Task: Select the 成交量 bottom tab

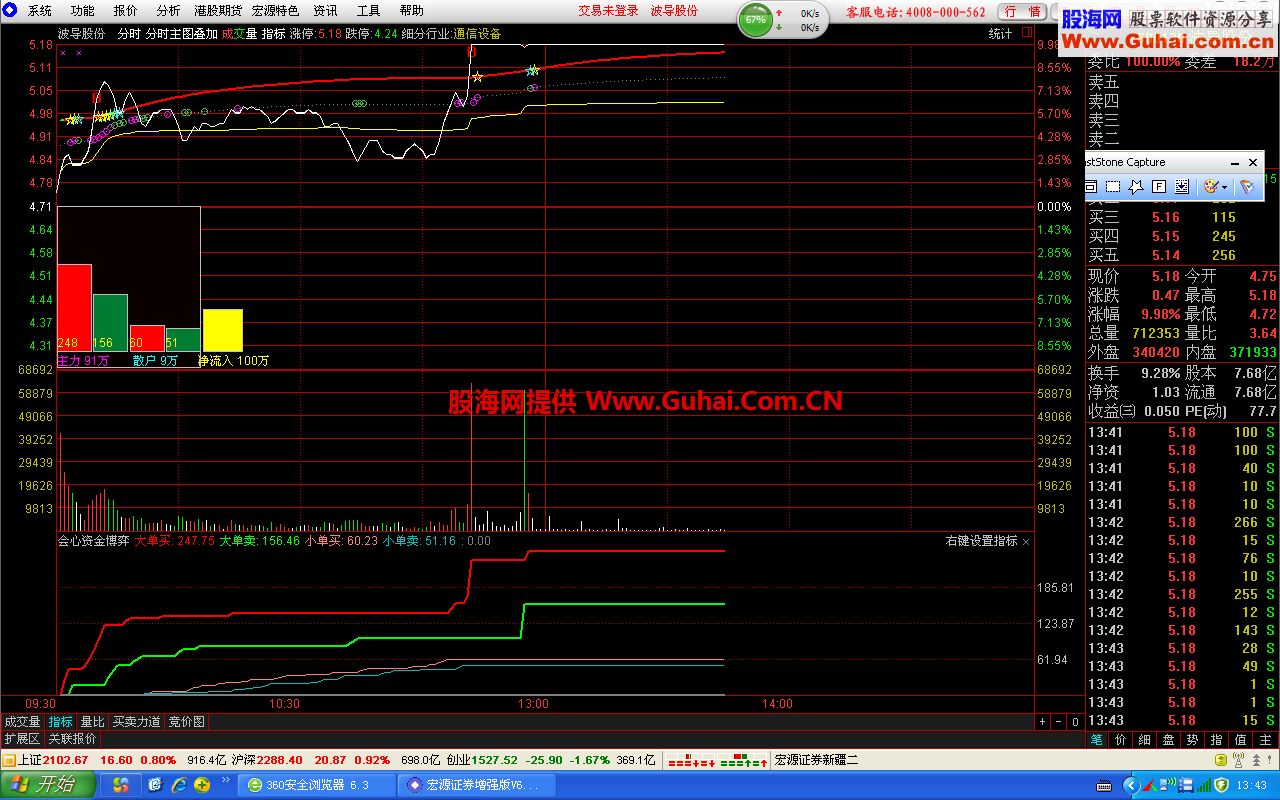Action: tap(23, 721)
